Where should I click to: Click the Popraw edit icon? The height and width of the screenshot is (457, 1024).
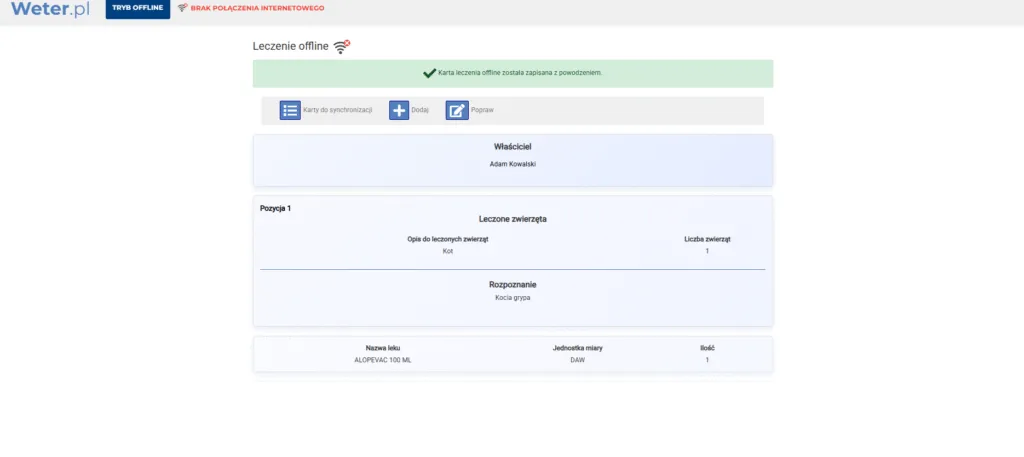457,110
